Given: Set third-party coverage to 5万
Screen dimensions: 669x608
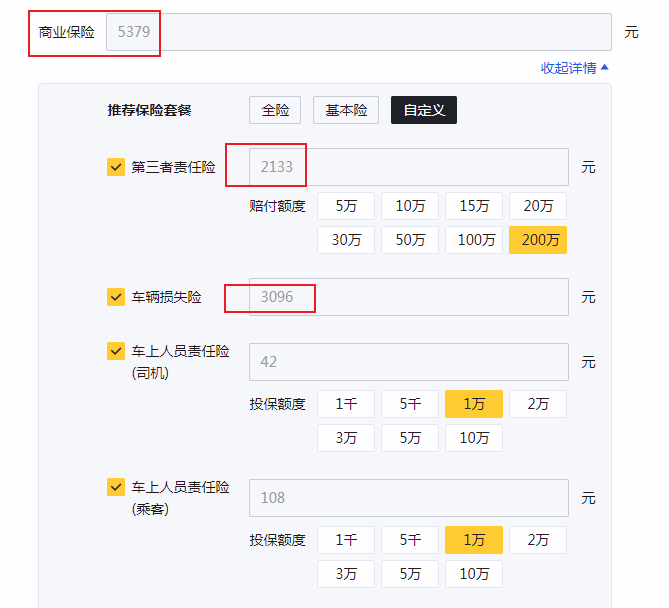Looking at the screenshot, I should [x=346, y=206].
